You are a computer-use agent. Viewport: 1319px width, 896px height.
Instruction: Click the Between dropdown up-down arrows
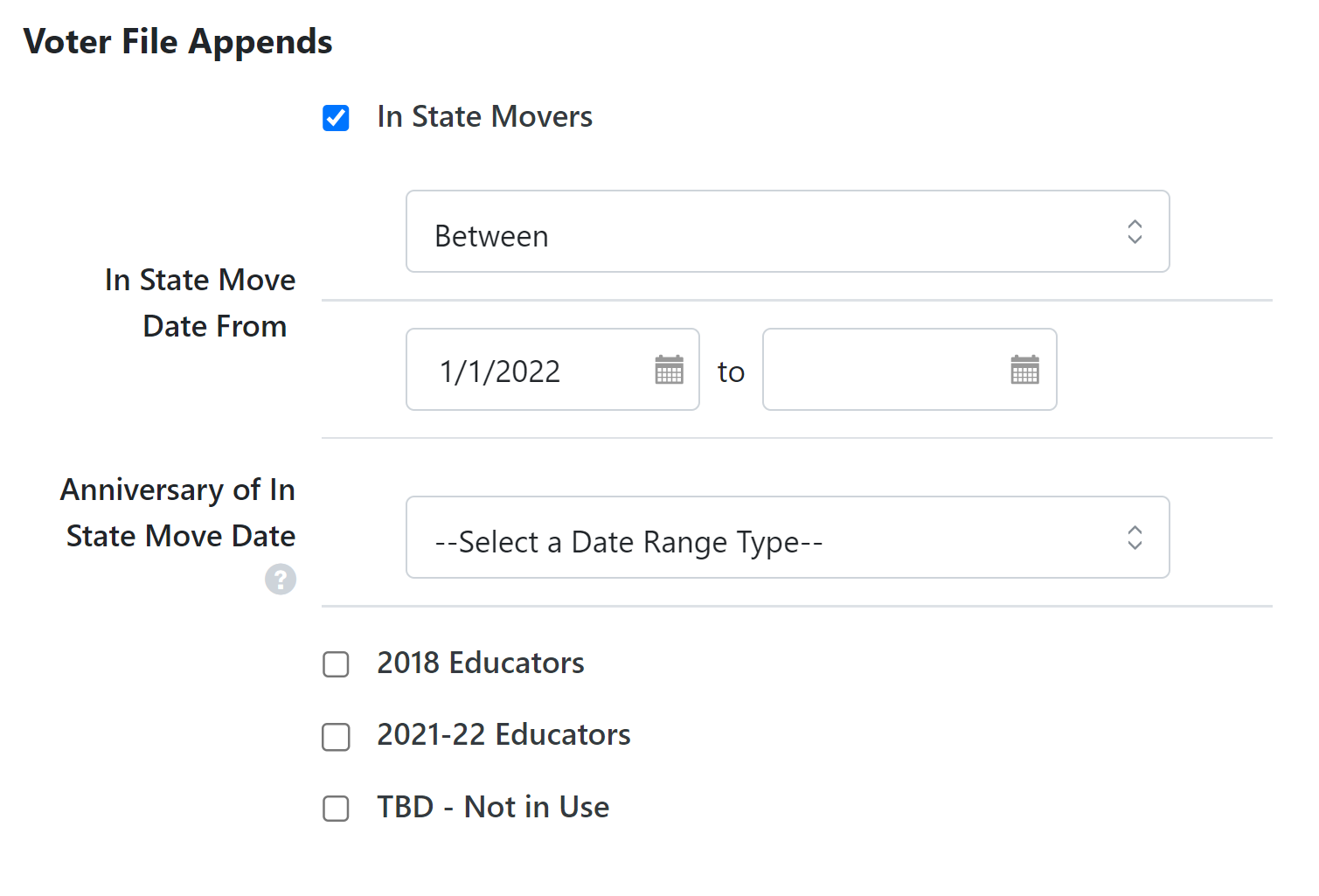(1135, 232)
